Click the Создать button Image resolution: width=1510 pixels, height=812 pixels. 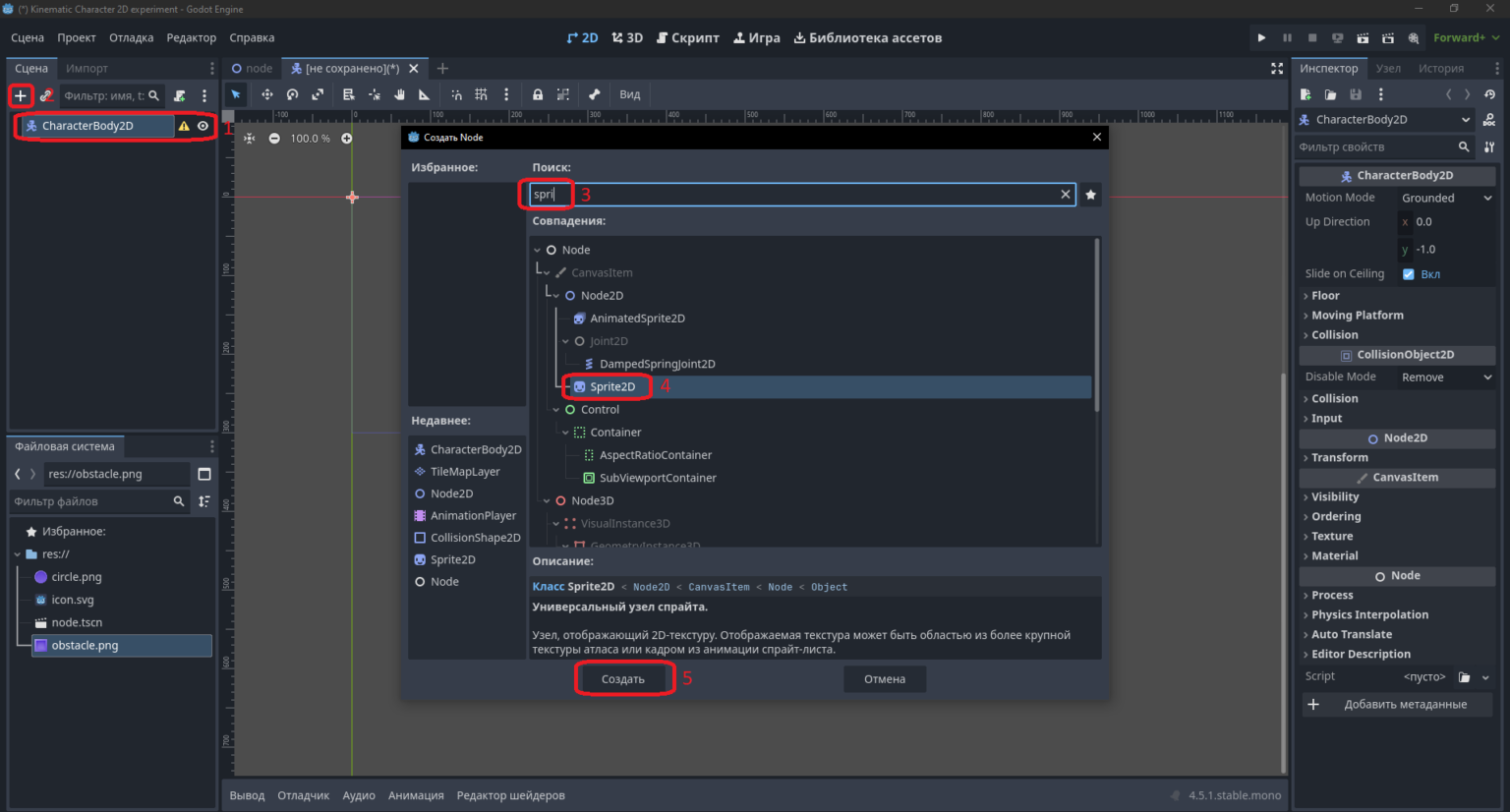click(x=623, y=679)
